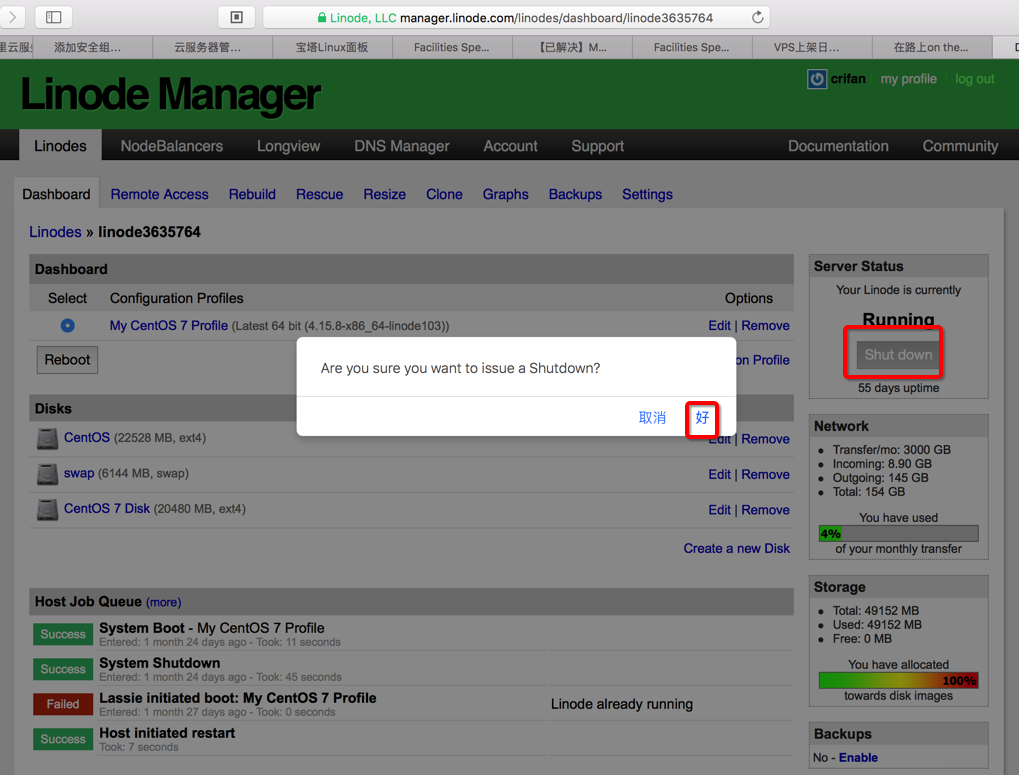Open Documentation in top navigation
The width and height of the screenshot is (1019, 776).
(x=838, y=146)
